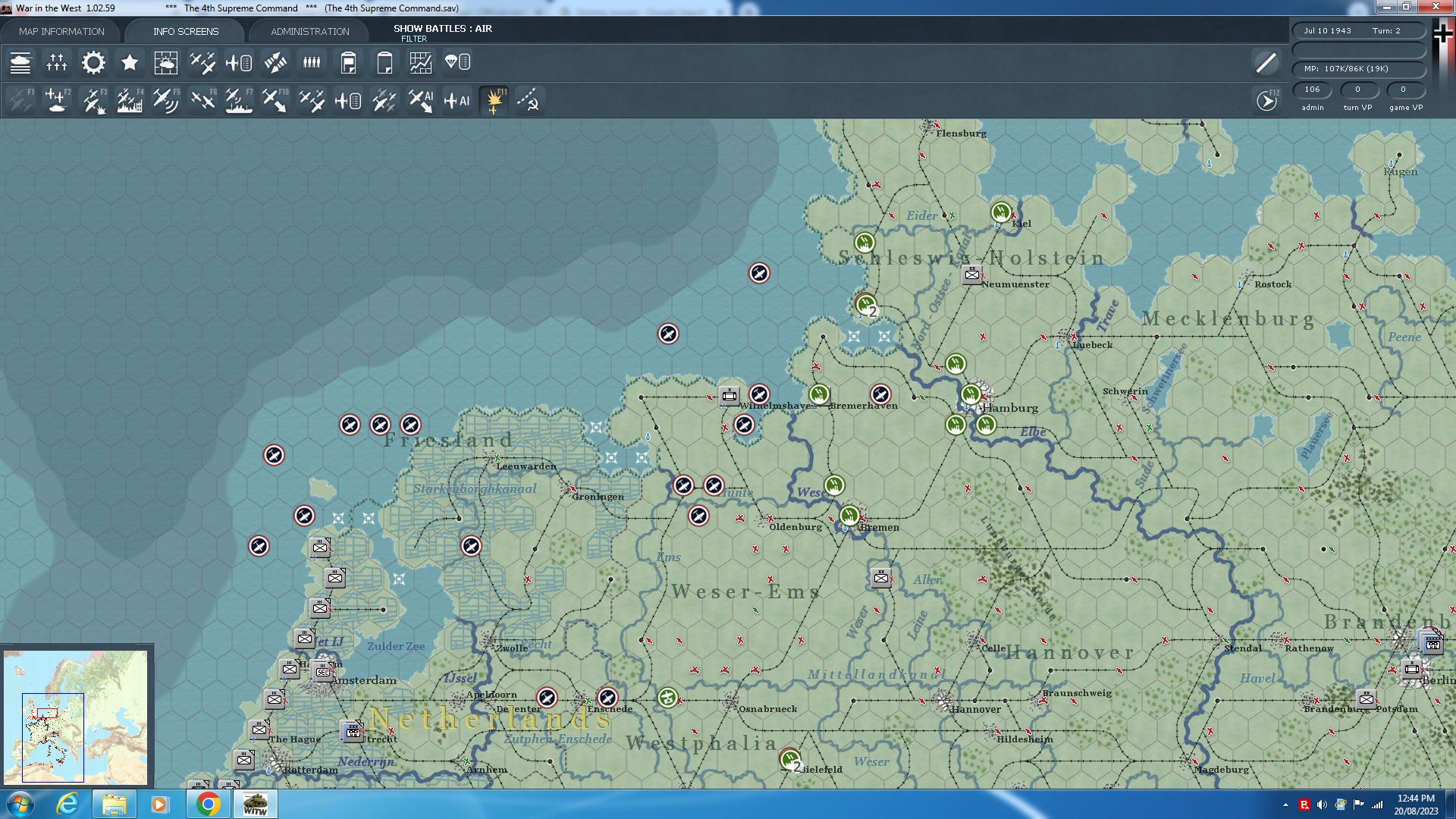The image size is (1456, 819).
Task: Open the order of battle list icon
Action: click(20, 63)
